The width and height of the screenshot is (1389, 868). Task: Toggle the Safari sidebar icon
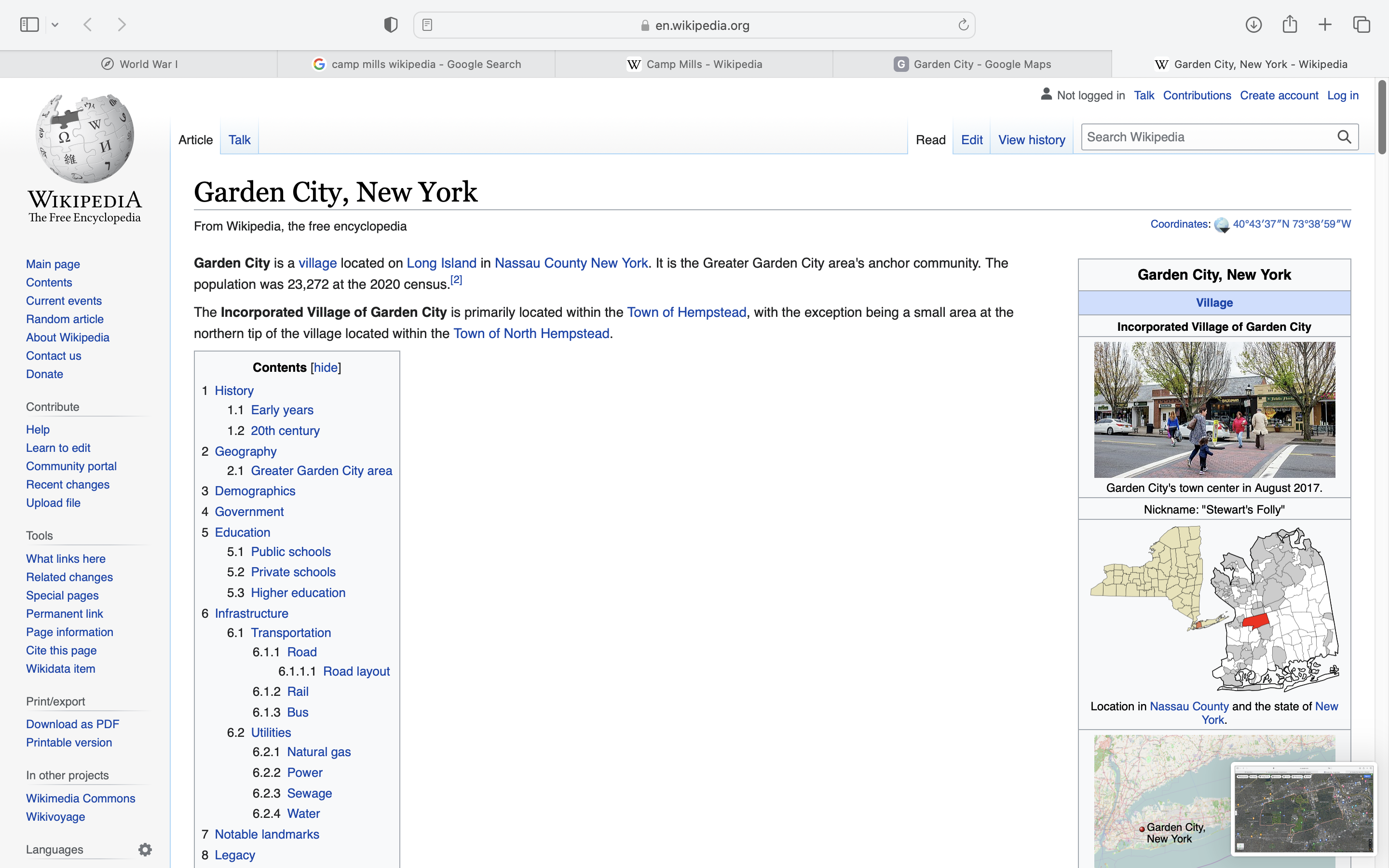[29, 25]
